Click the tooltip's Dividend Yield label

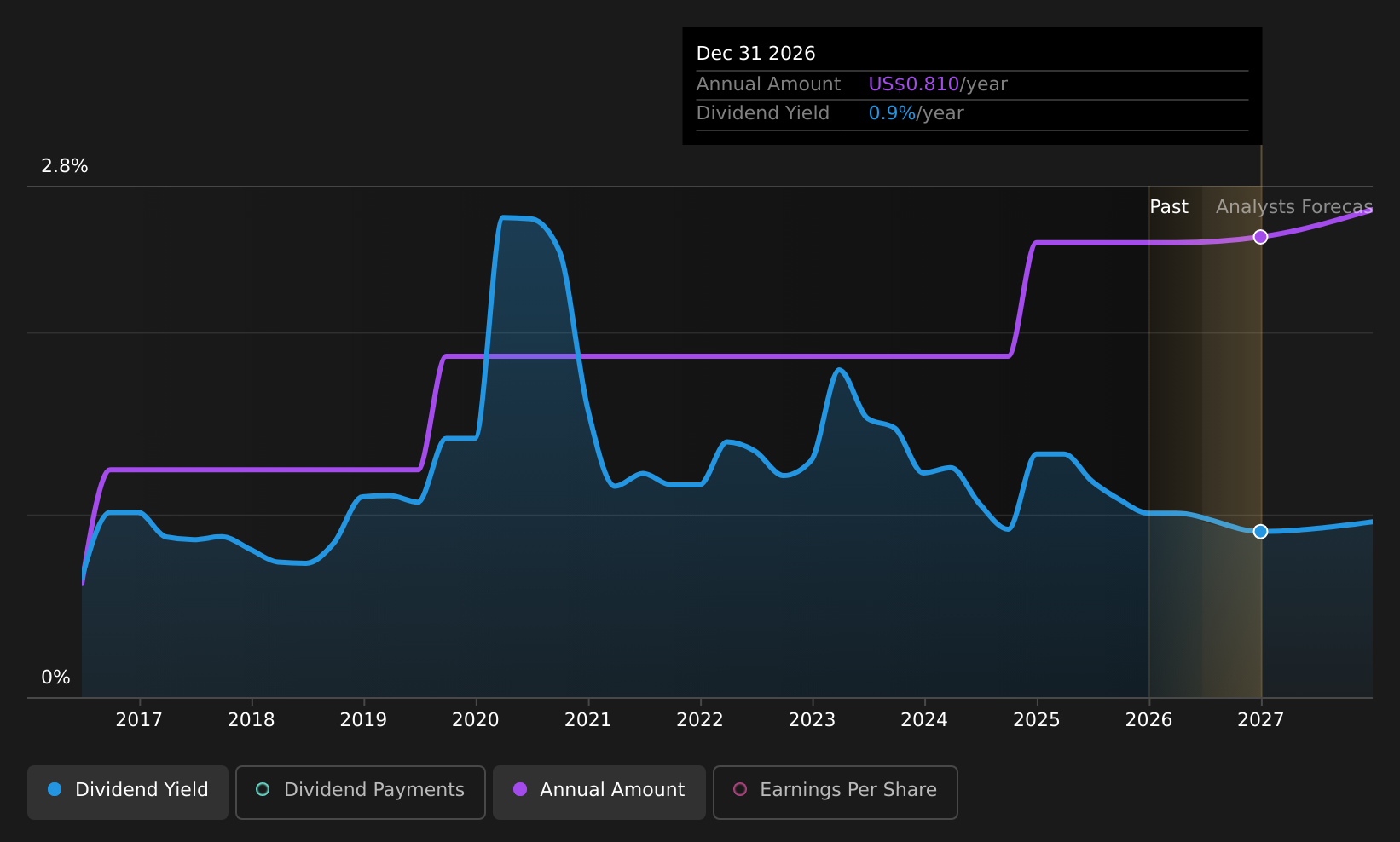763,113
